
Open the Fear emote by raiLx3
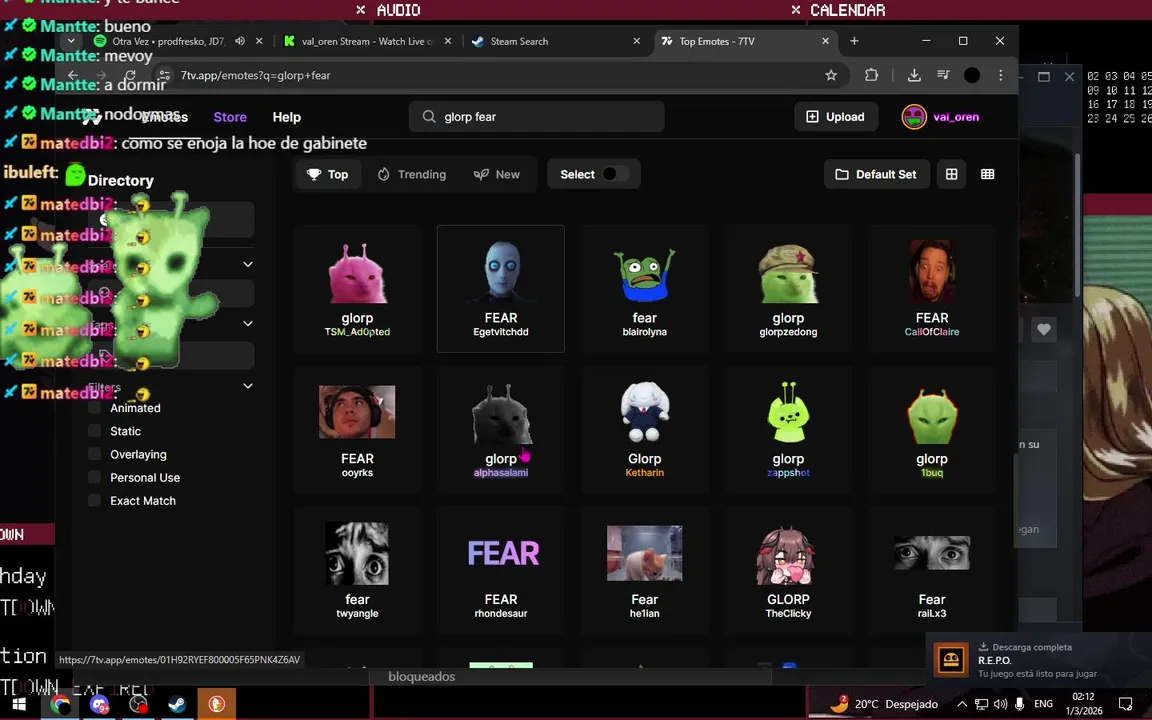[932, 571]
